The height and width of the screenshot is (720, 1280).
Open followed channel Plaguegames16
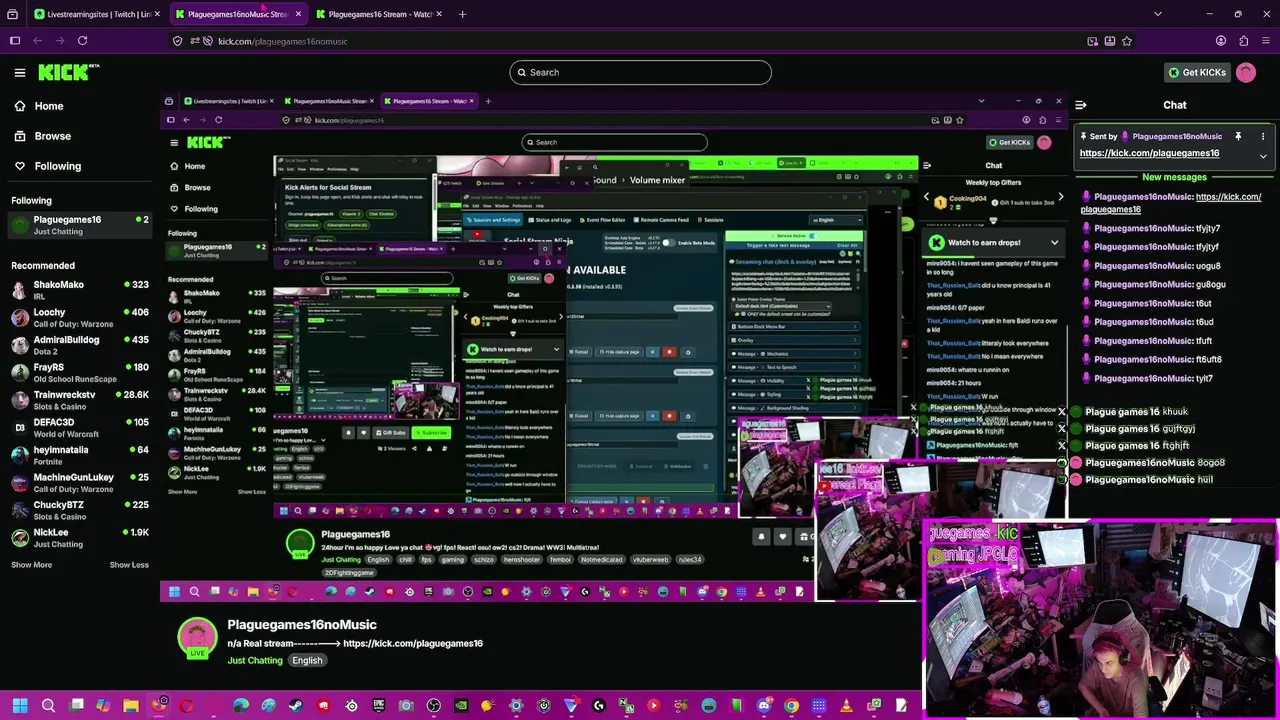point(80,225)
